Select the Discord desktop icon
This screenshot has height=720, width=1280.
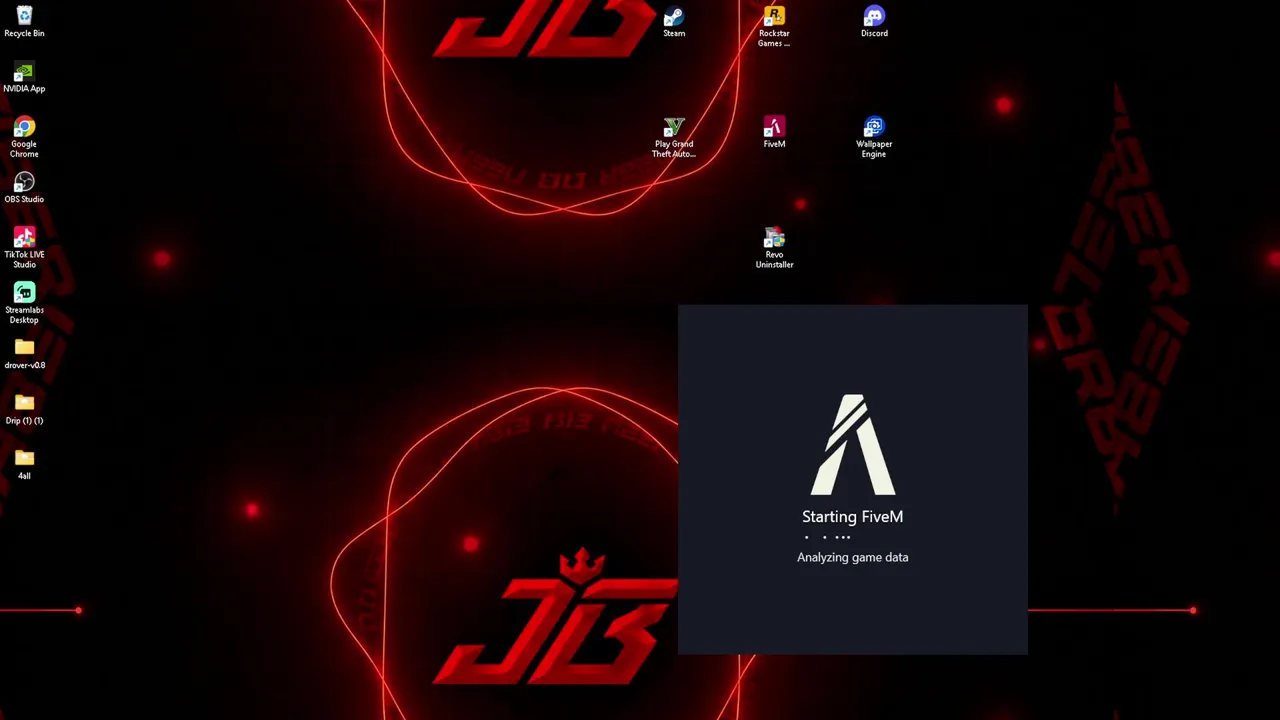pyautogui.click(x=874, y=22)
